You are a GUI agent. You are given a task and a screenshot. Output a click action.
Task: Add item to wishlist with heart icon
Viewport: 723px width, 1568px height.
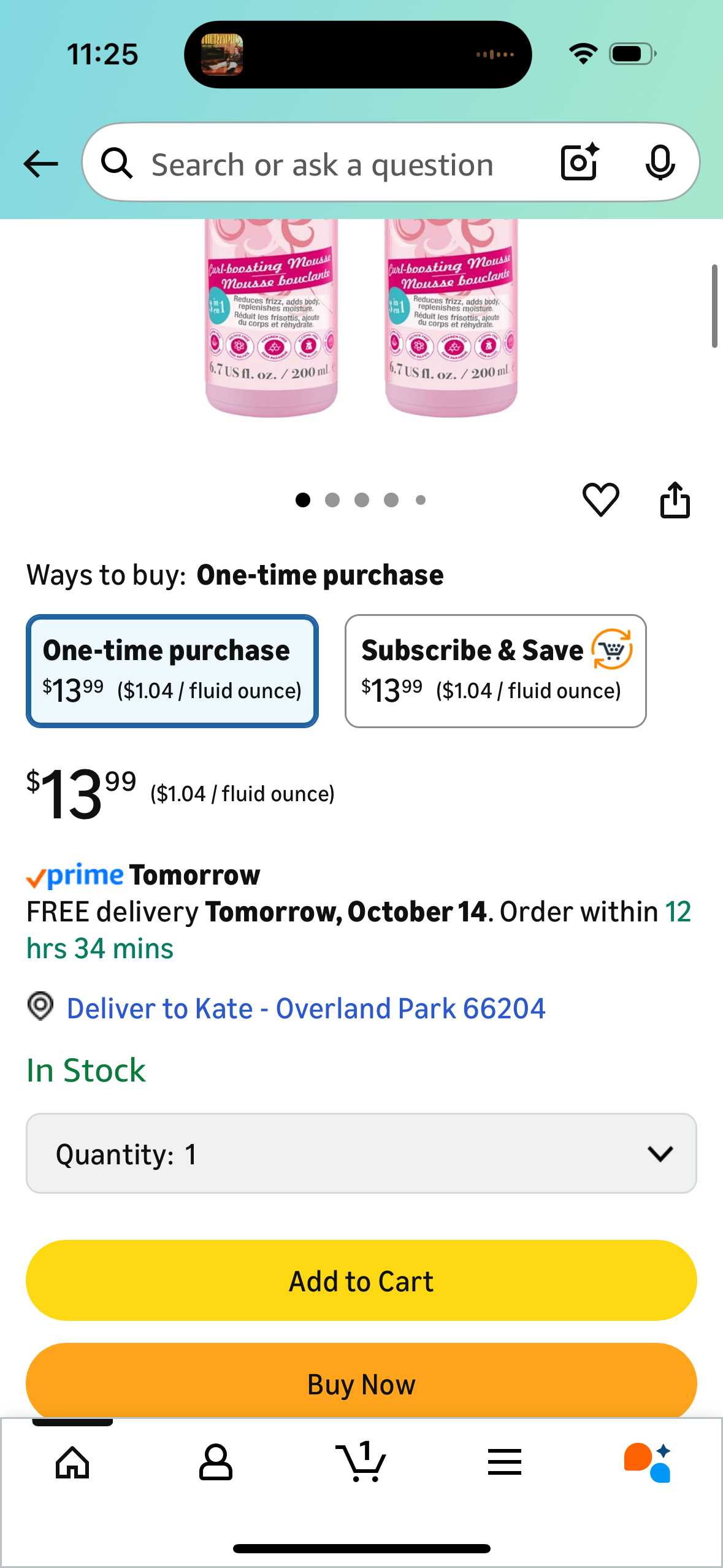[x=600, y=499]
